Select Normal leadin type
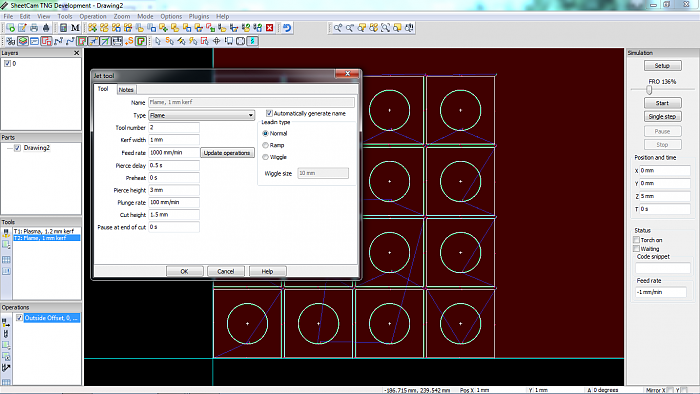The height and width of the screenshot is (394, 700). pyautogui.click(x=266, y=133)
